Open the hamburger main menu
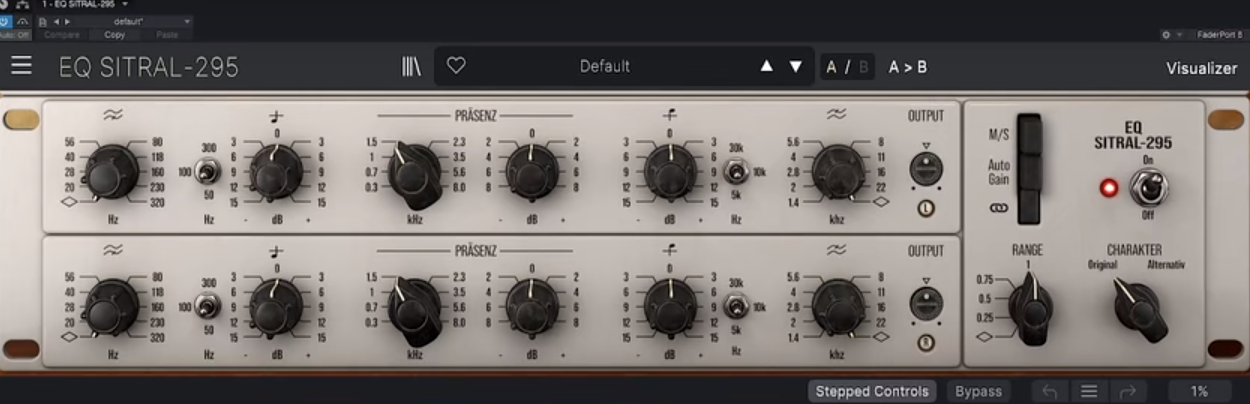Screen dimensions: 1250x404 [x=21, y=66]
